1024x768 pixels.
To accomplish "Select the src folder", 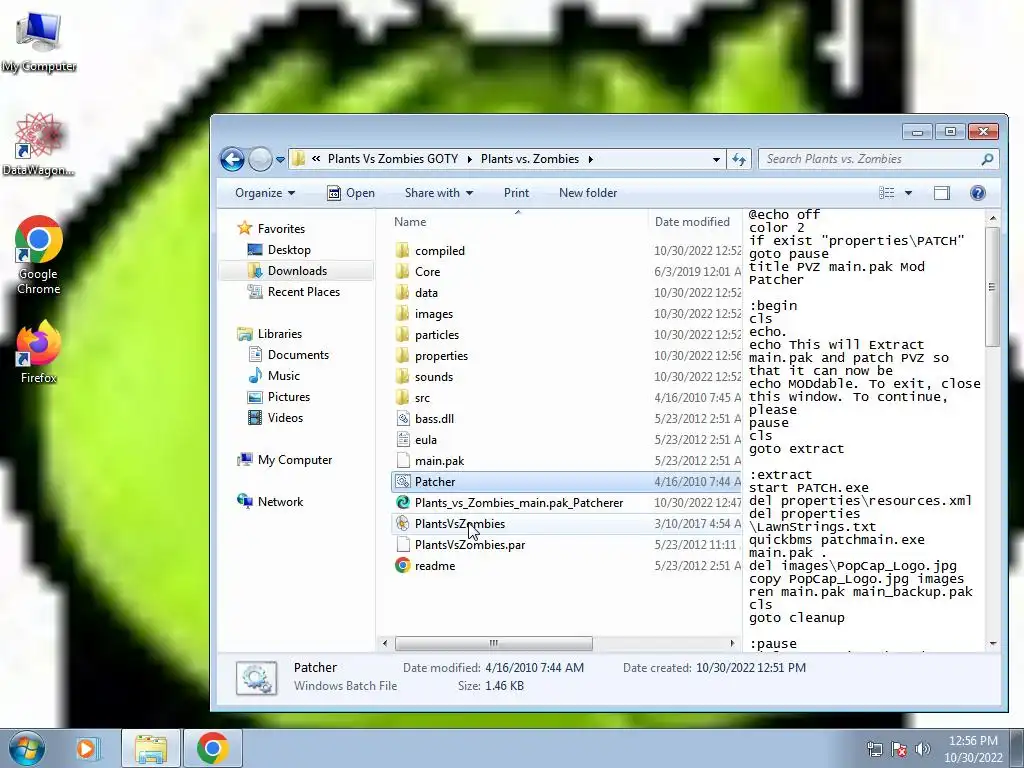I will tap(422, 398).
